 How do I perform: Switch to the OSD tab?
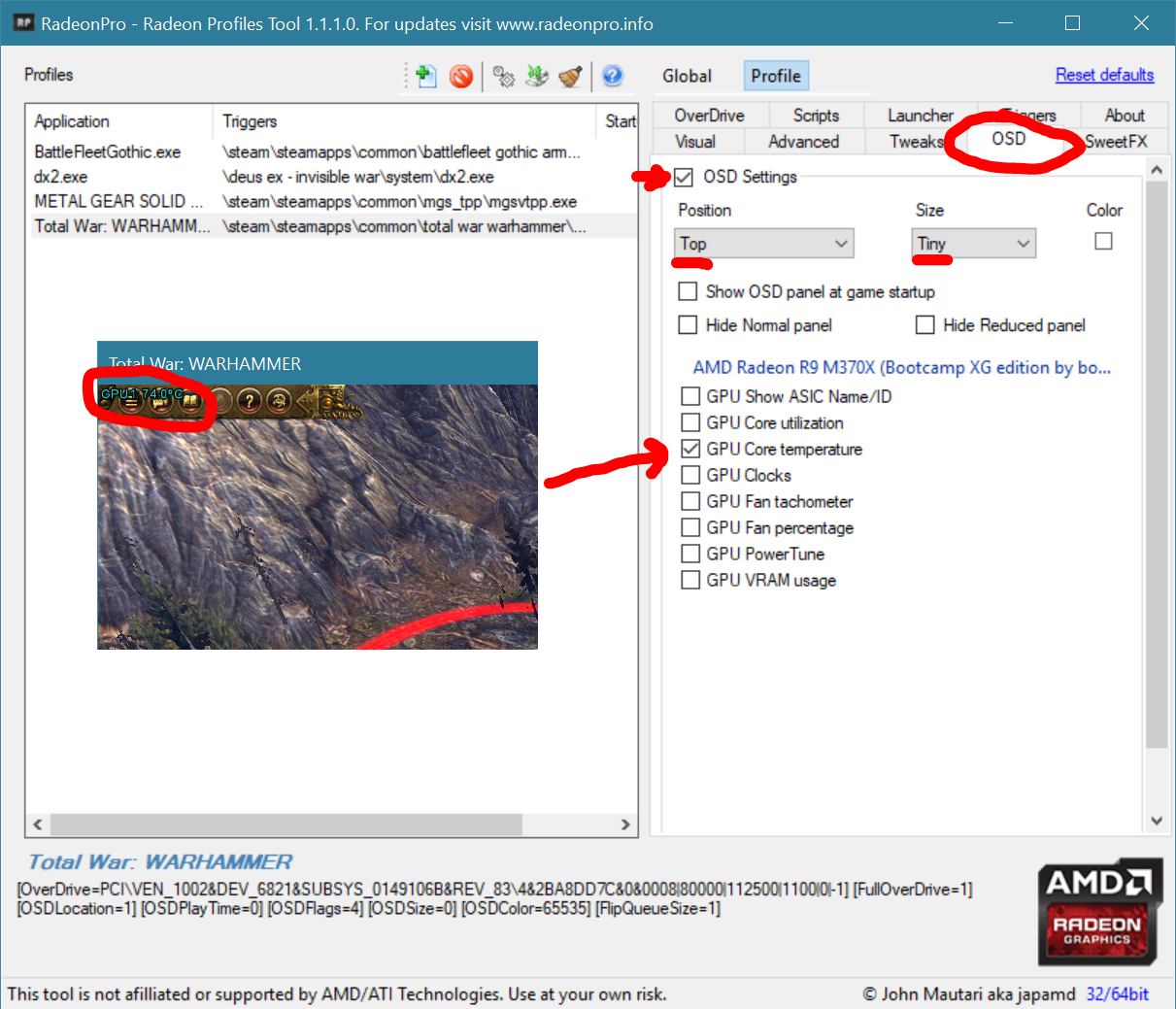coord(1009,139)
